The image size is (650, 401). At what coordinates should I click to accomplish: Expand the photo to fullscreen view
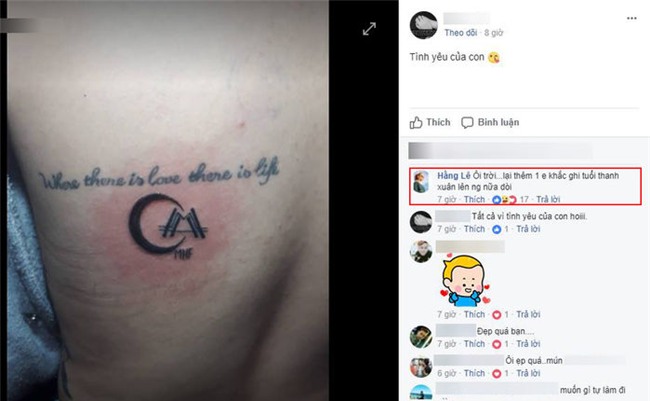369,29
